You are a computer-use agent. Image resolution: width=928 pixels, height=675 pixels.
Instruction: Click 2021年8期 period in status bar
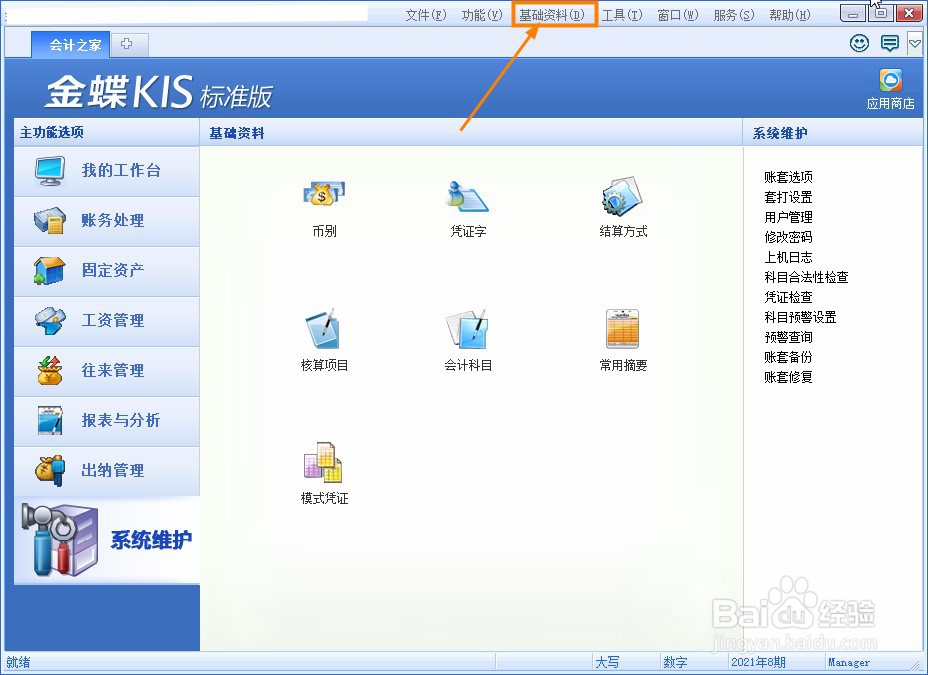[x=758, y=662]
